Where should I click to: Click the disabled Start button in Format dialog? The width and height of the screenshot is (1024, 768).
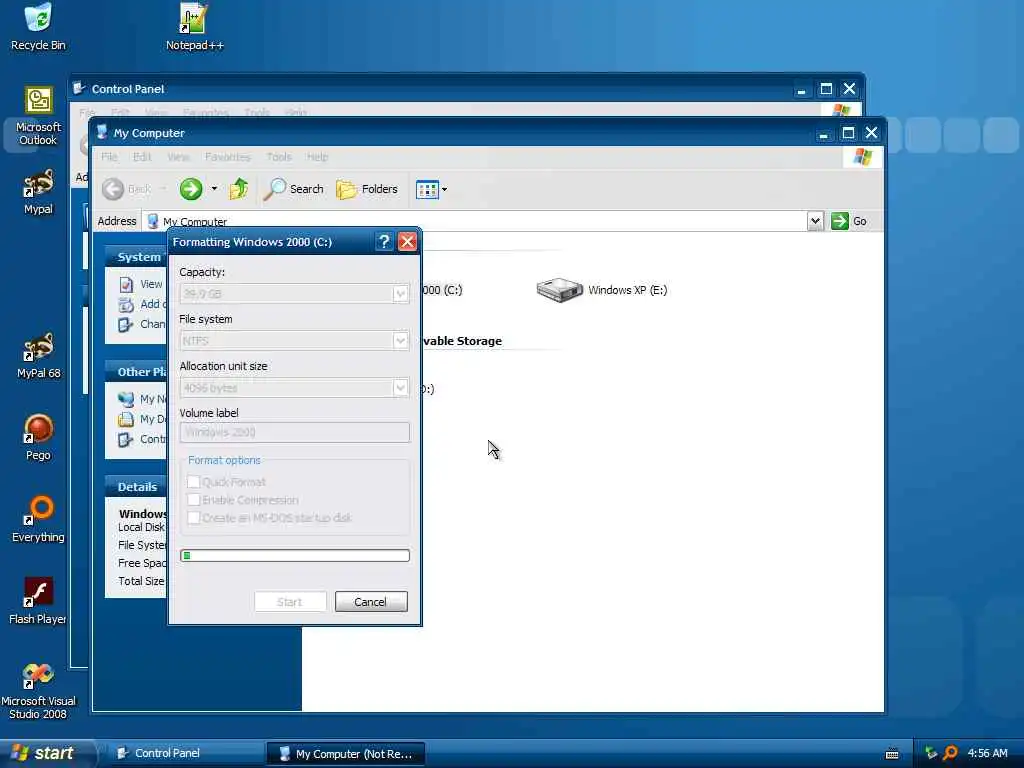pyautogui.click(x=290, y=601)
